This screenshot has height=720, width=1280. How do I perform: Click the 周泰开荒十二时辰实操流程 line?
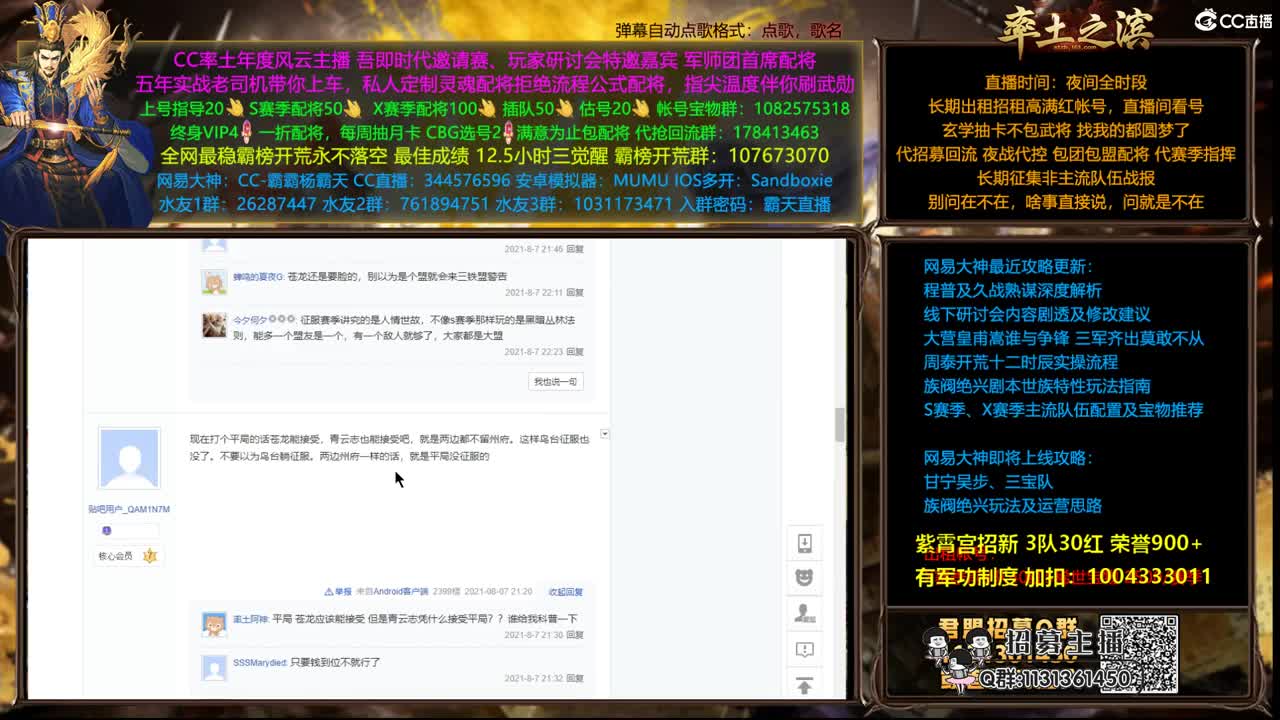[x=1021, y=362]
